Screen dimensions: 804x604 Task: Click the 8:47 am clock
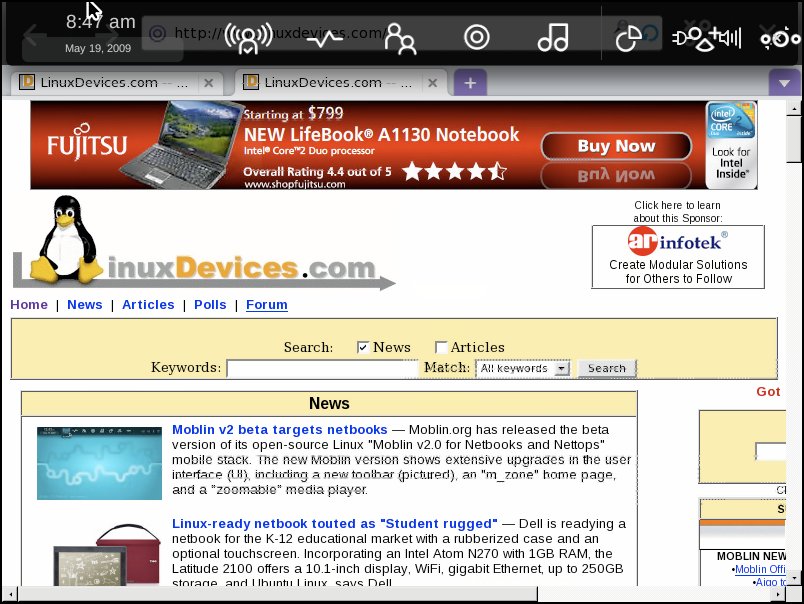[100, 22]
